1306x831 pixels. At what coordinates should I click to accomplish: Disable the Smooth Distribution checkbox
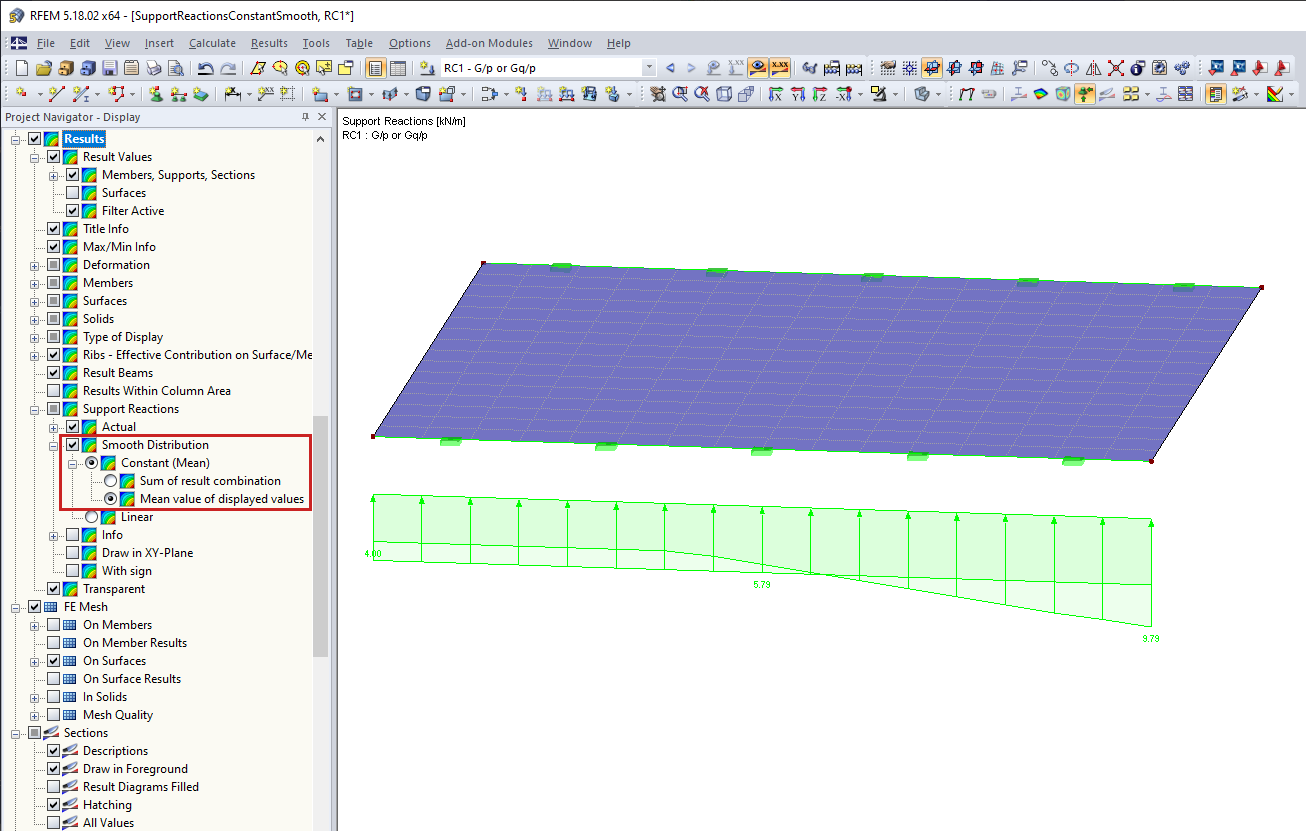point(73,445)
